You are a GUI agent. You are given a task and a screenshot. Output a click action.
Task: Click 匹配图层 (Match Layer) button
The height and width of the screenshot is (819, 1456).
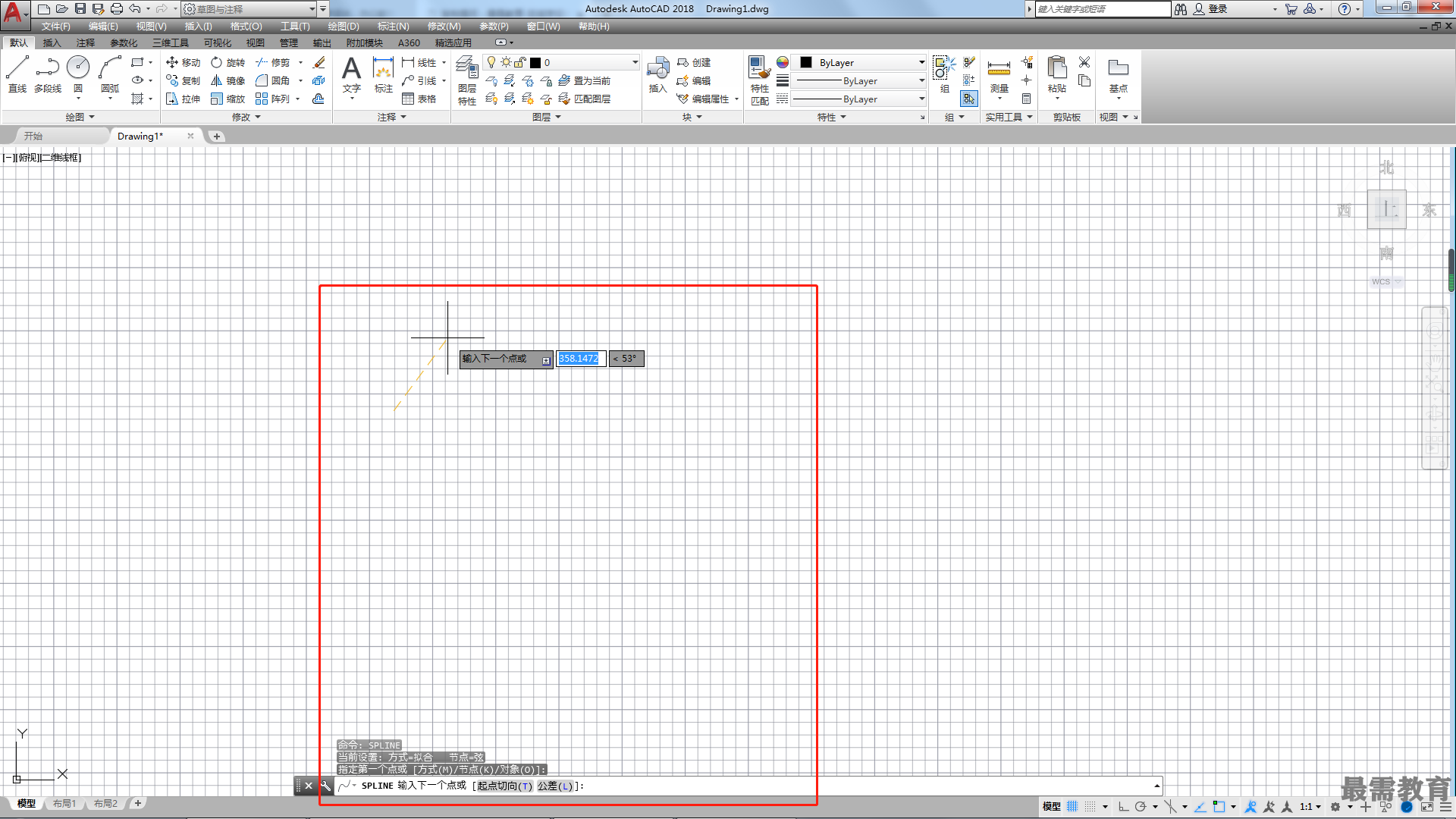[x=585, y=99]
